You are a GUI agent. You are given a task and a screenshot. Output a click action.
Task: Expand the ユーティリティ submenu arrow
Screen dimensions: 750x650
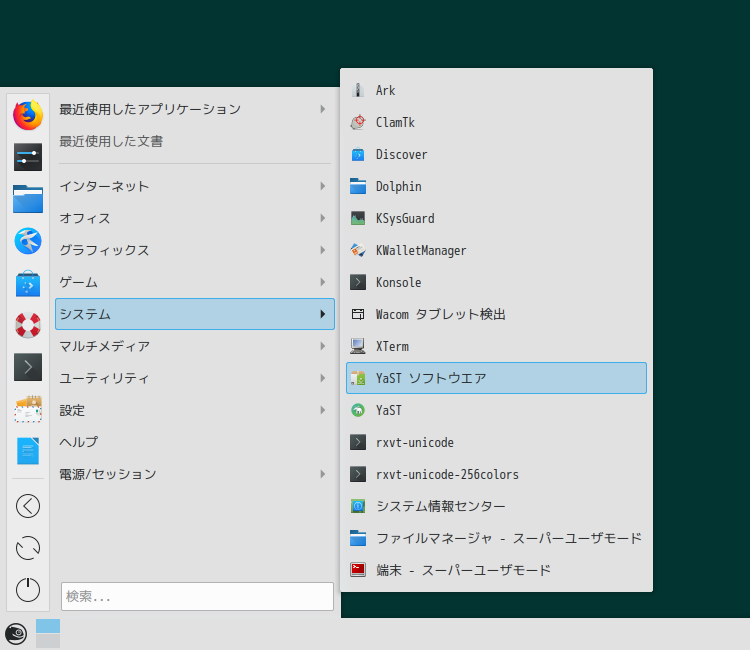click(323, 378)
